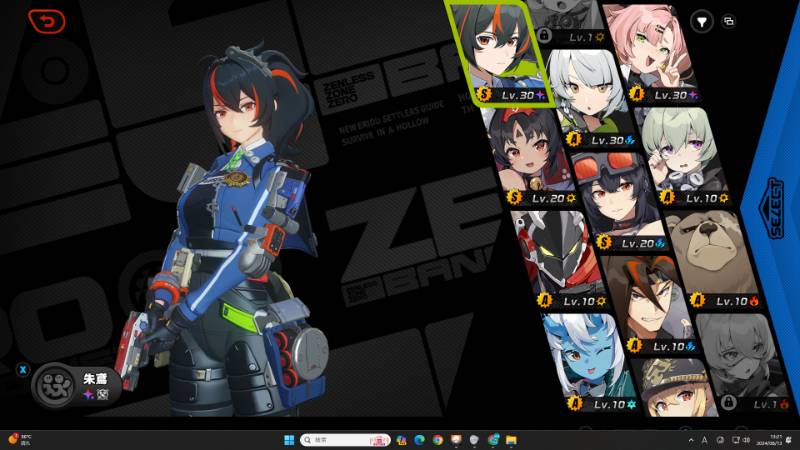800x450 pixels.
Task: Open the Copilot icon in the taskbar
Action: click(401, 440)
